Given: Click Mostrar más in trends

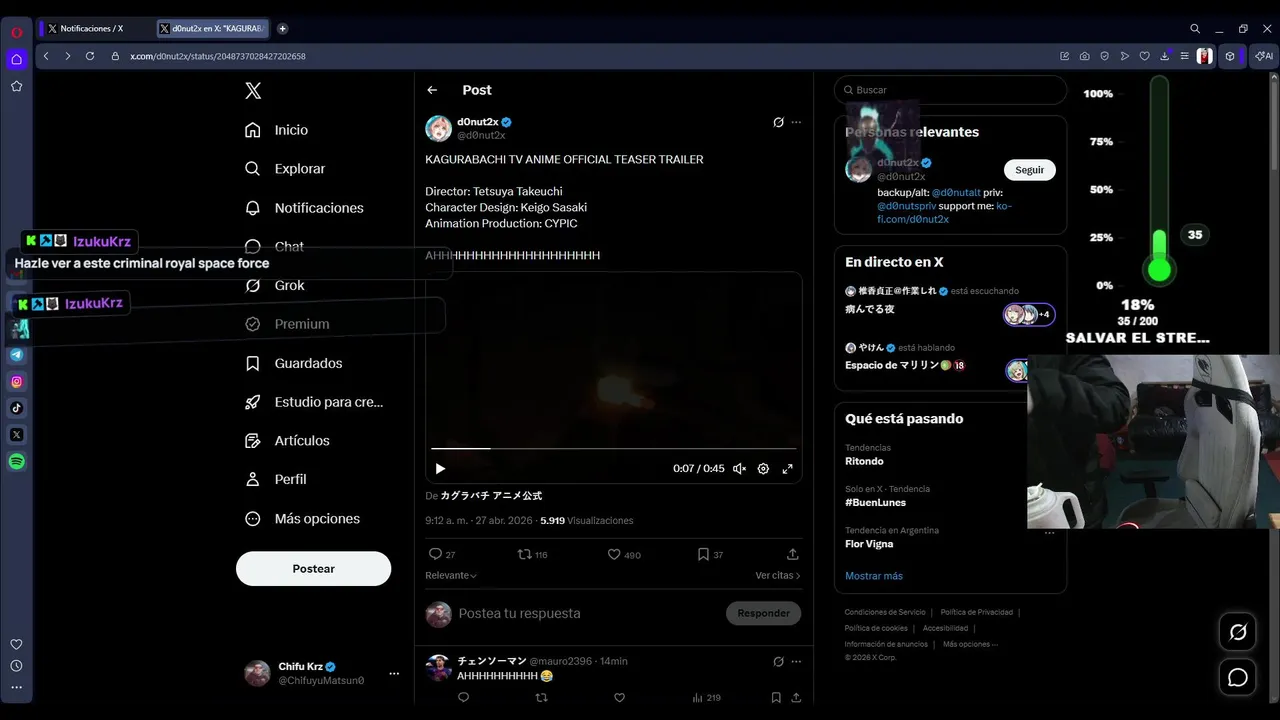Looking at the screenshot, I should click(x=874, y=576).
